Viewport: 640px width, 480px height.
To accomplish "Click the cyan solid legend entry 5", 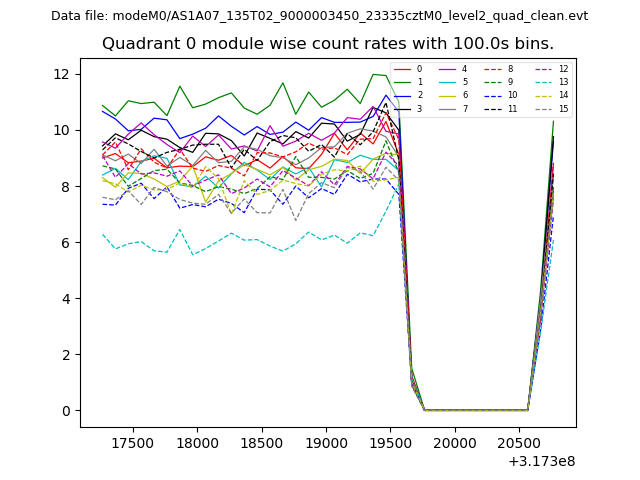I will pos(453,82).
